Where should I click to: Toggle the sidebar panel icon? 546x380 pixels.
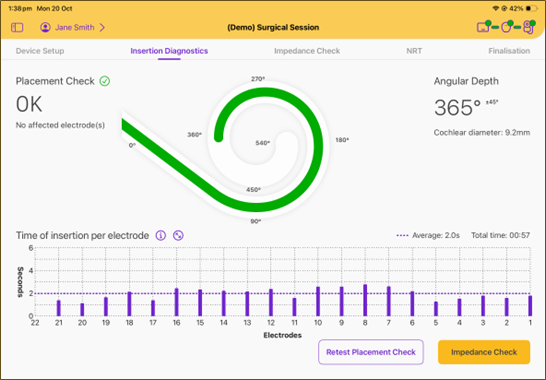[x=17, y=28]
